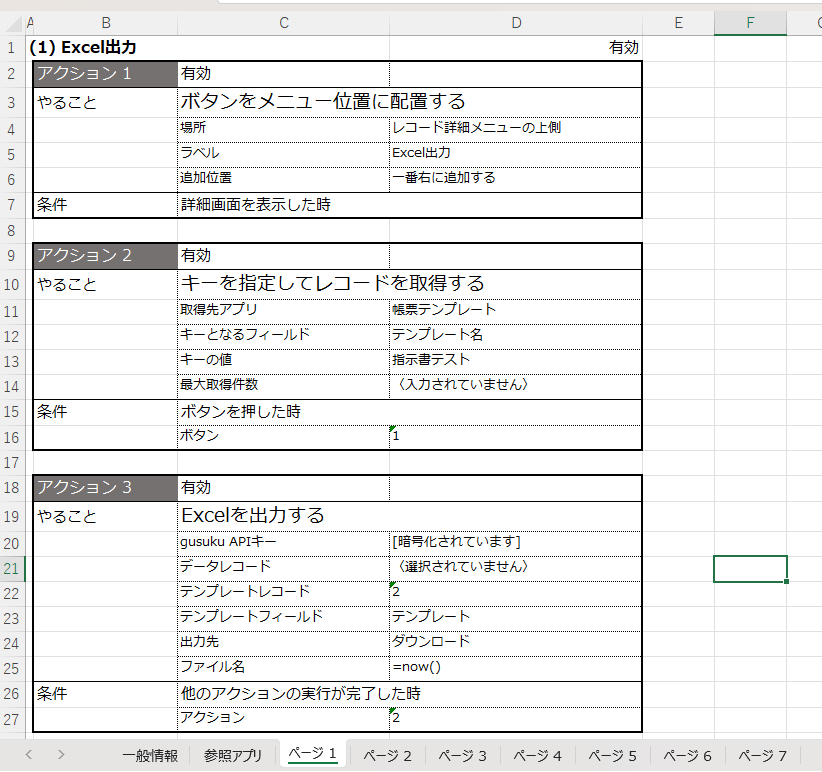Select the 指示書テスト cell
Viewport: 822px width, 772px height.
point(515,360)
